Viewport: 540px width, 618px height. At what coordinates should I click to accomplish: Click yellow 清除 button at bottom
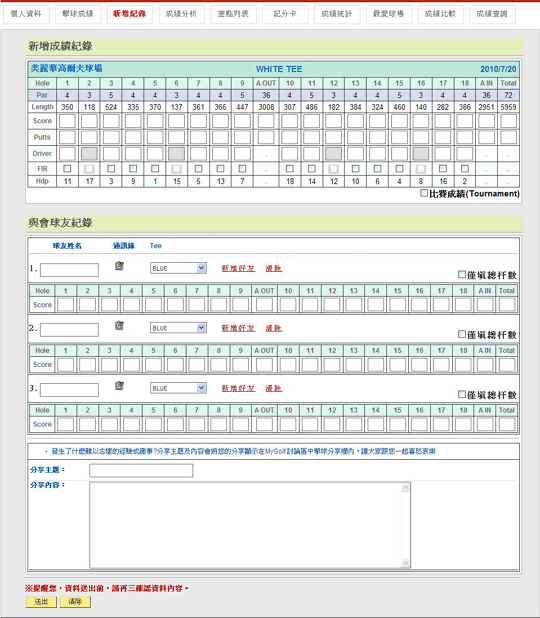pos(75,602)
